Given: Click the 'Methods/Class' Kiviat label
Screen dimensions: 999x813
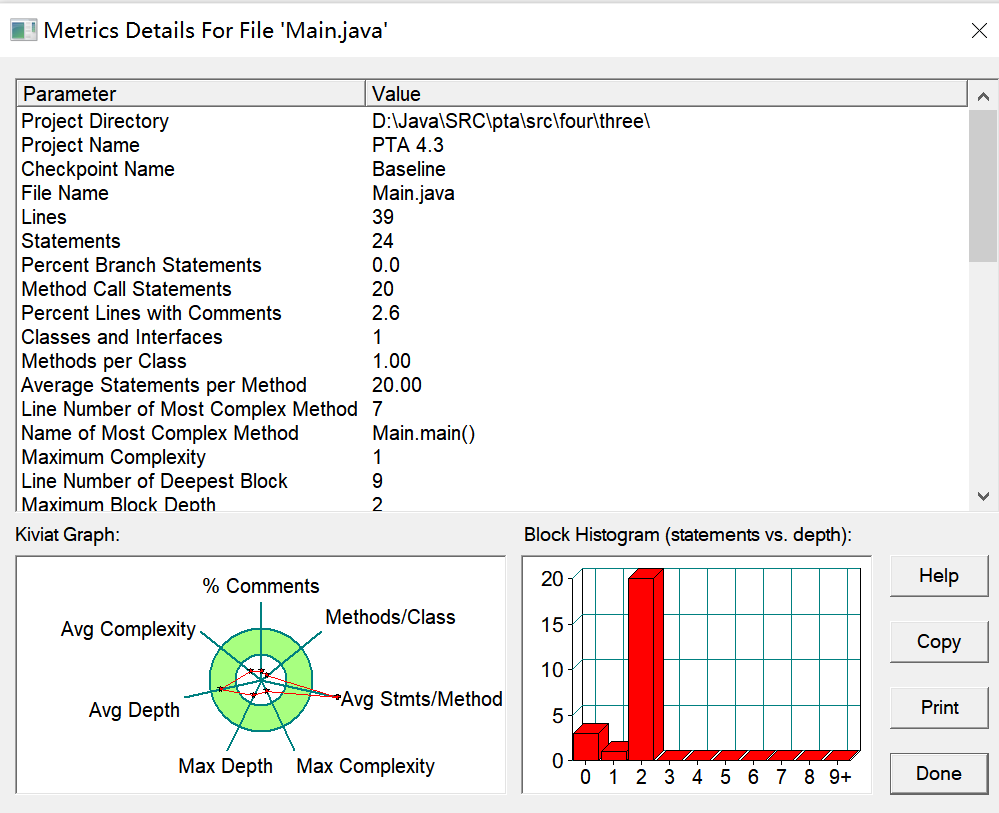Looking at the screenshot, I should click(x=391, y=617).
